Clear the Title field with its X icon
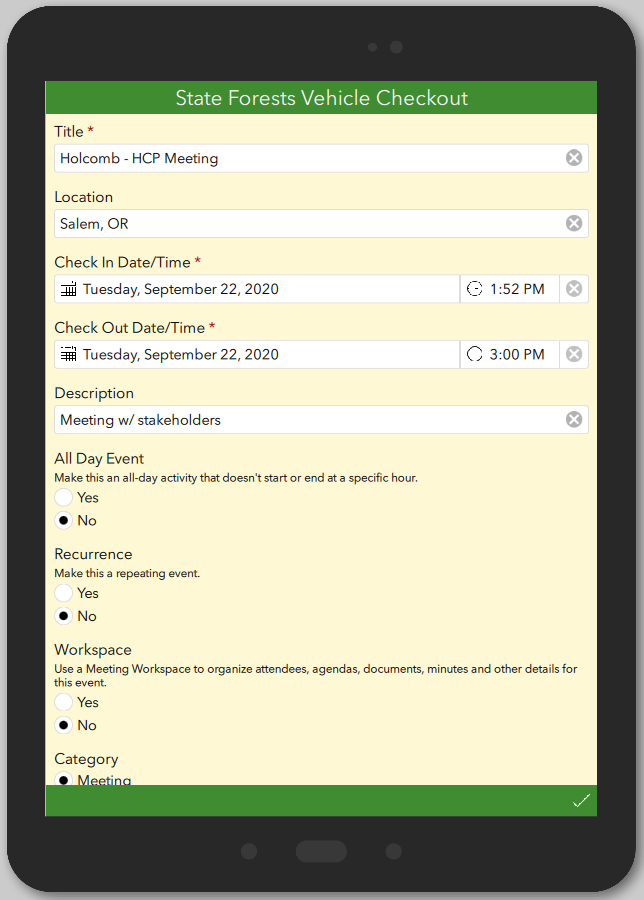The width and height of the screenshot is (644, 900). click(573, 158)
